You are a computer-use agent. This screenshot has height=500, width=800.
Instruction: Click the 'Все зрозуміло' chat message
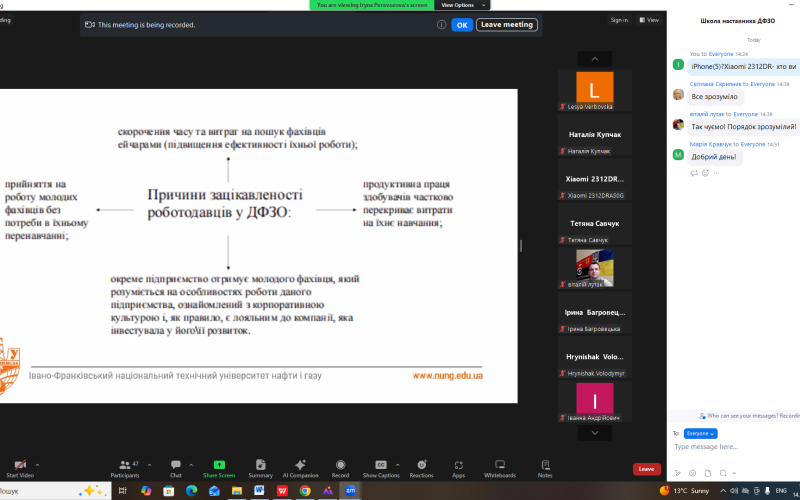pyautogui.click(x=714, y=96)
